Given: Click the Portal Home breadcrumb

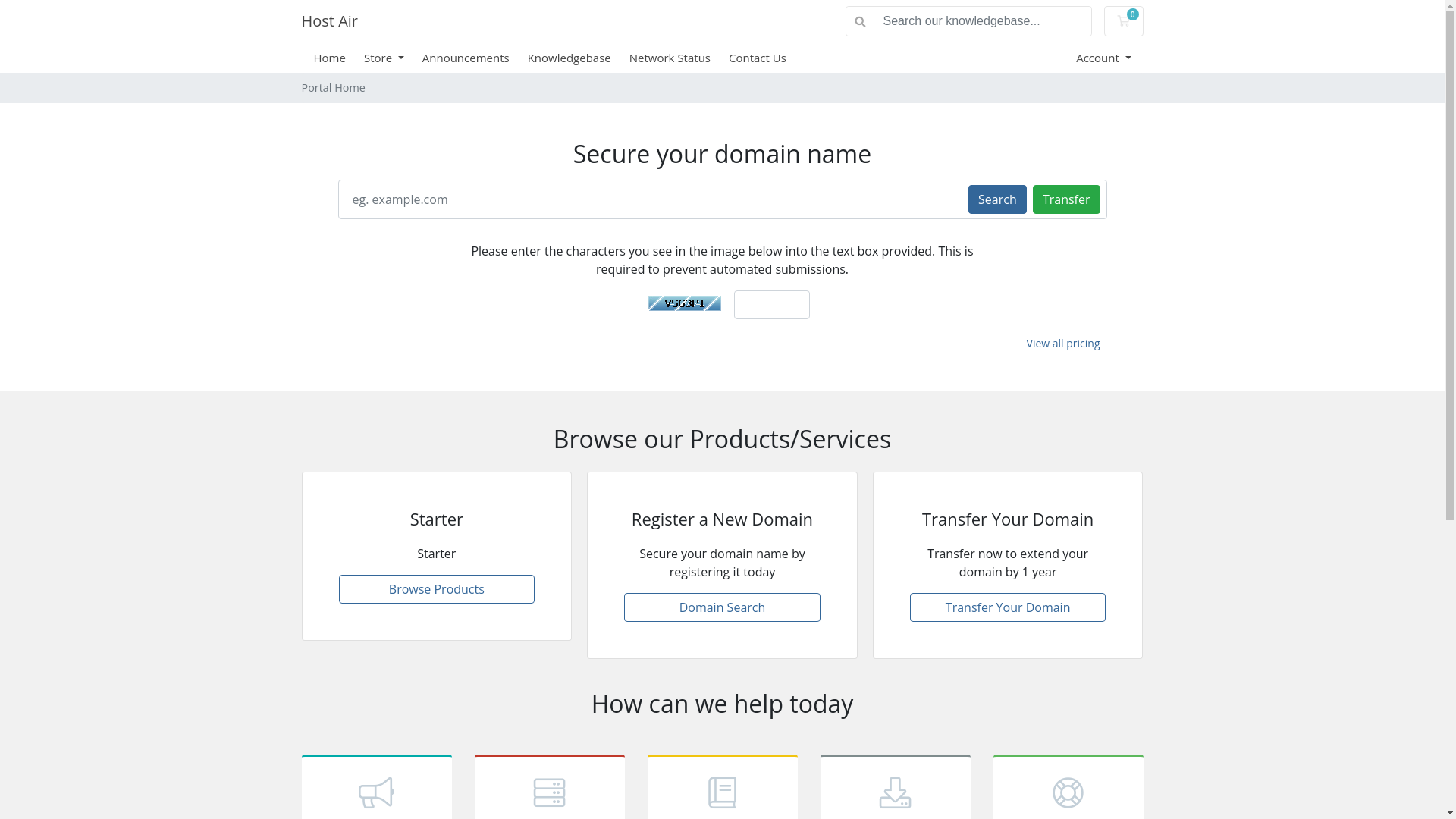Looking at the screenshot, I should pyautogui.click(x=333, y=88).
